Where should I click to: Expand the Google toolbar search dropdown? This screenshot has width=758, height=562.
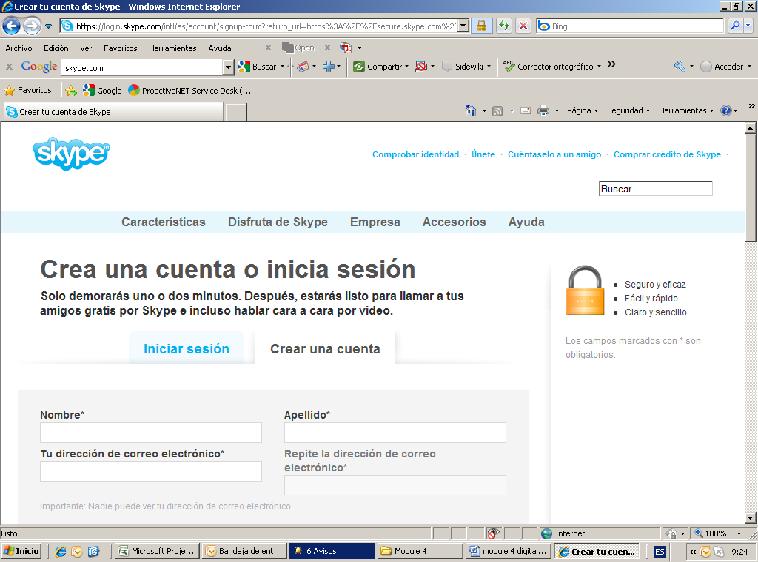tap(229, 67)
